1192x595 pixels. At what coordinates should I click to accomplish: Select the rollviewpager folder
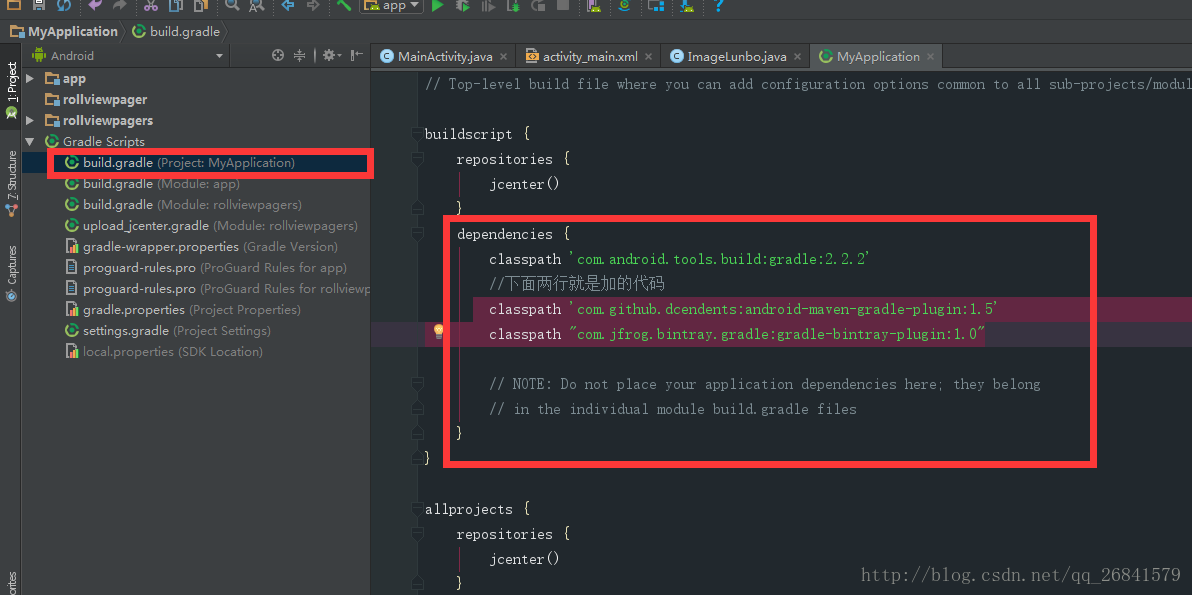click(96, 100)
